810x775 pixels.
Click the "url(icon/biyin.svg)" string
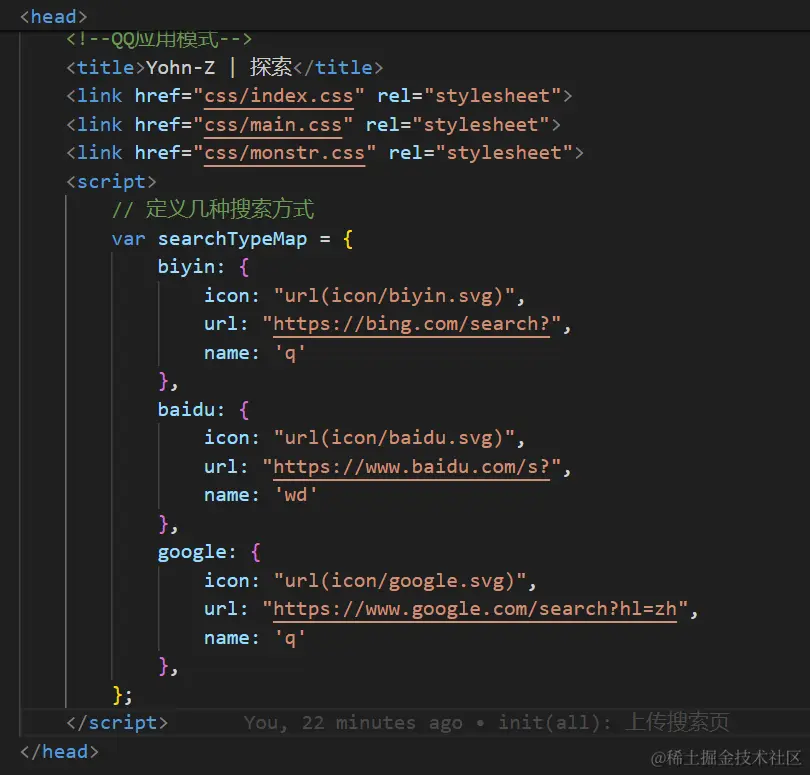click(394, 296)
